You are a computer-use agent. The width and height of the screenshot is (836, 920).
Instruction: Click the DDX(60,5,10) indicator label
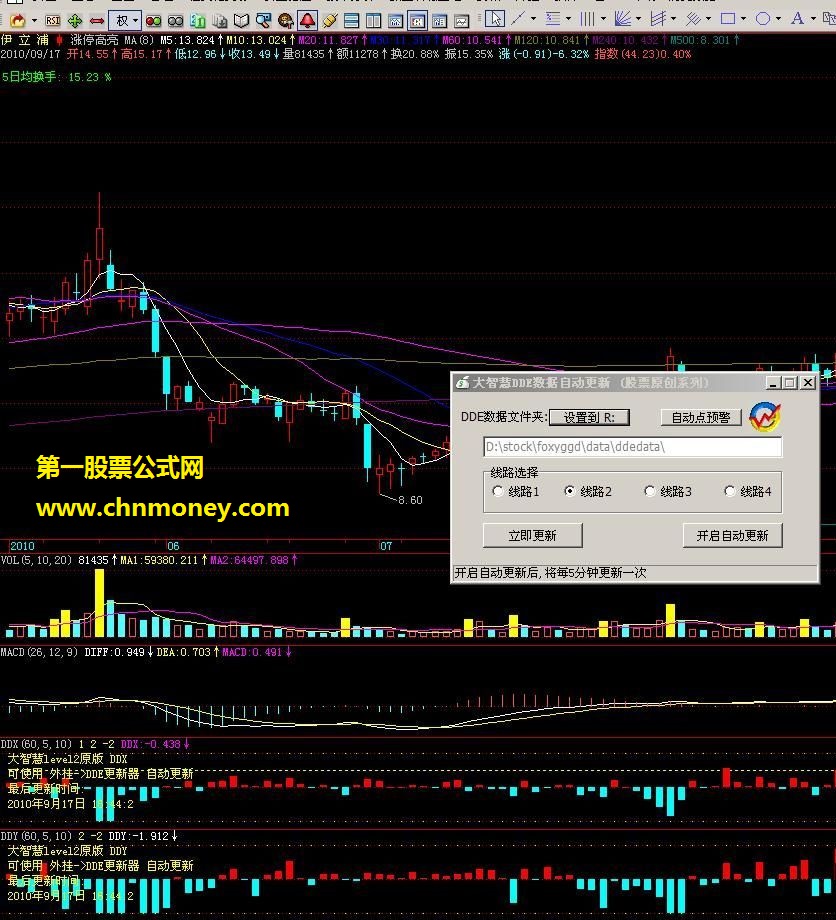pos(36,744)
